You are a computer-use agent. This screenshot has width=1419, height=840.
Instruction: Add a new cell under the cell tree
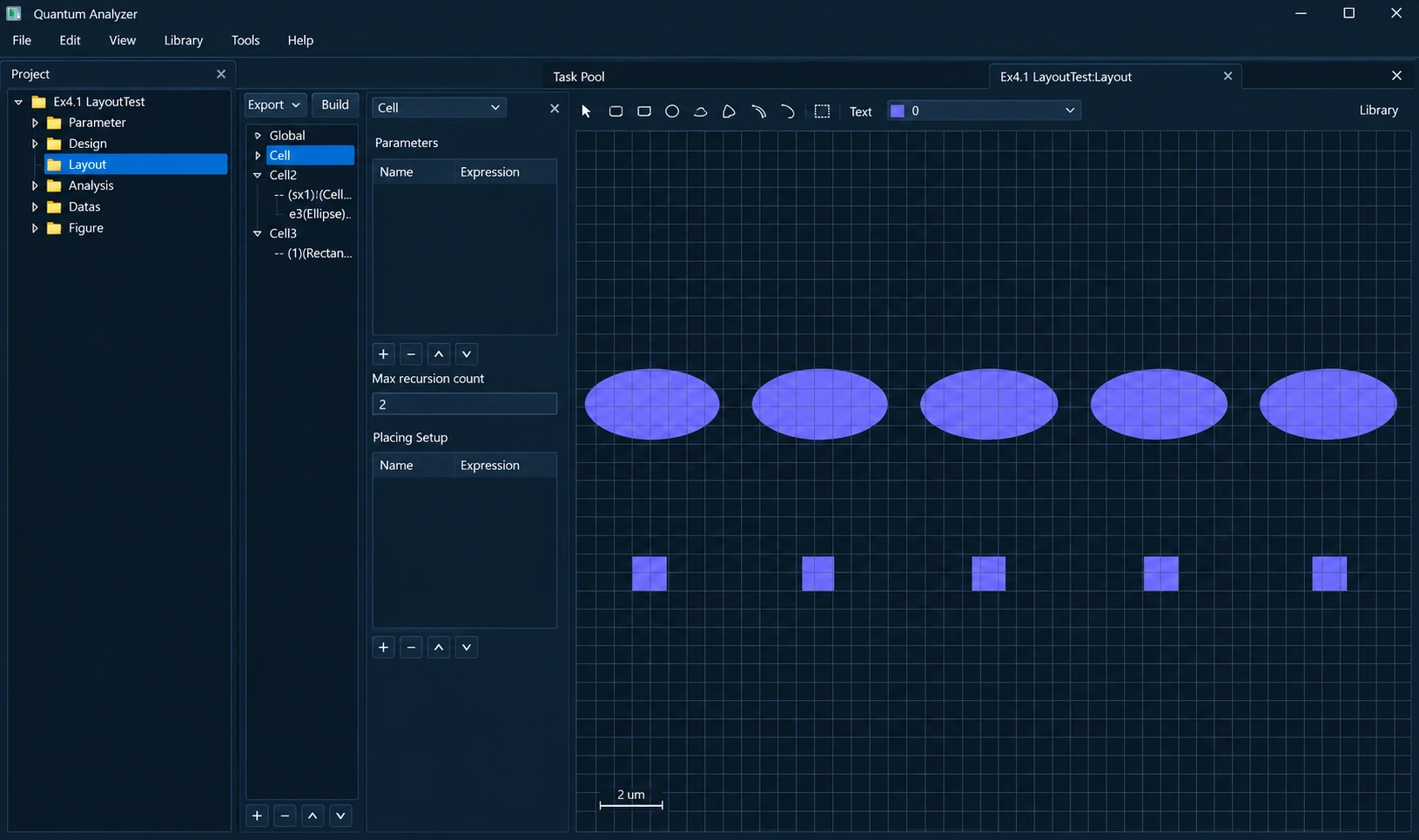[257, 816]
